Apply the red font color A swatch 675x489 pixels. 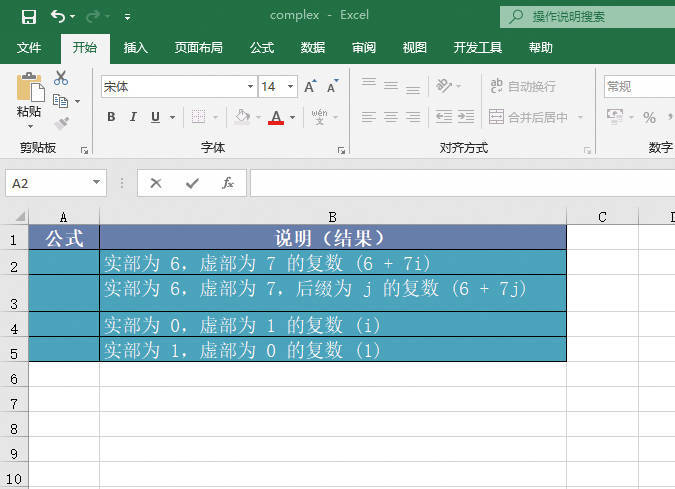click(277, 117)
